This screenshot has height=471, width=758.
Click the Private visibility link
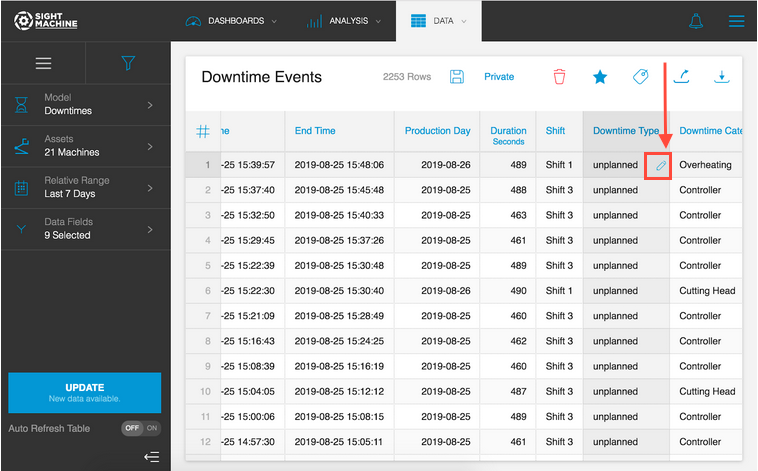pyautogui.click(x=499, y=77)
